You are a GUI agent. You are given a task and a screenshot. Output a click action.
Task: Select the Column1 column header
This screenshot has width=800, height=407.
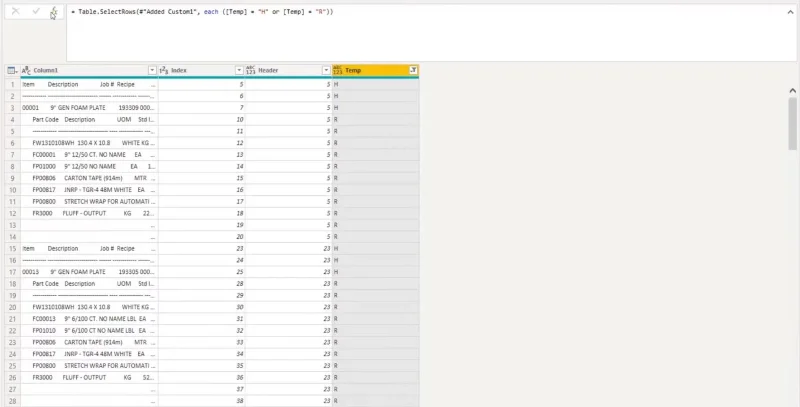click(89, 70)
